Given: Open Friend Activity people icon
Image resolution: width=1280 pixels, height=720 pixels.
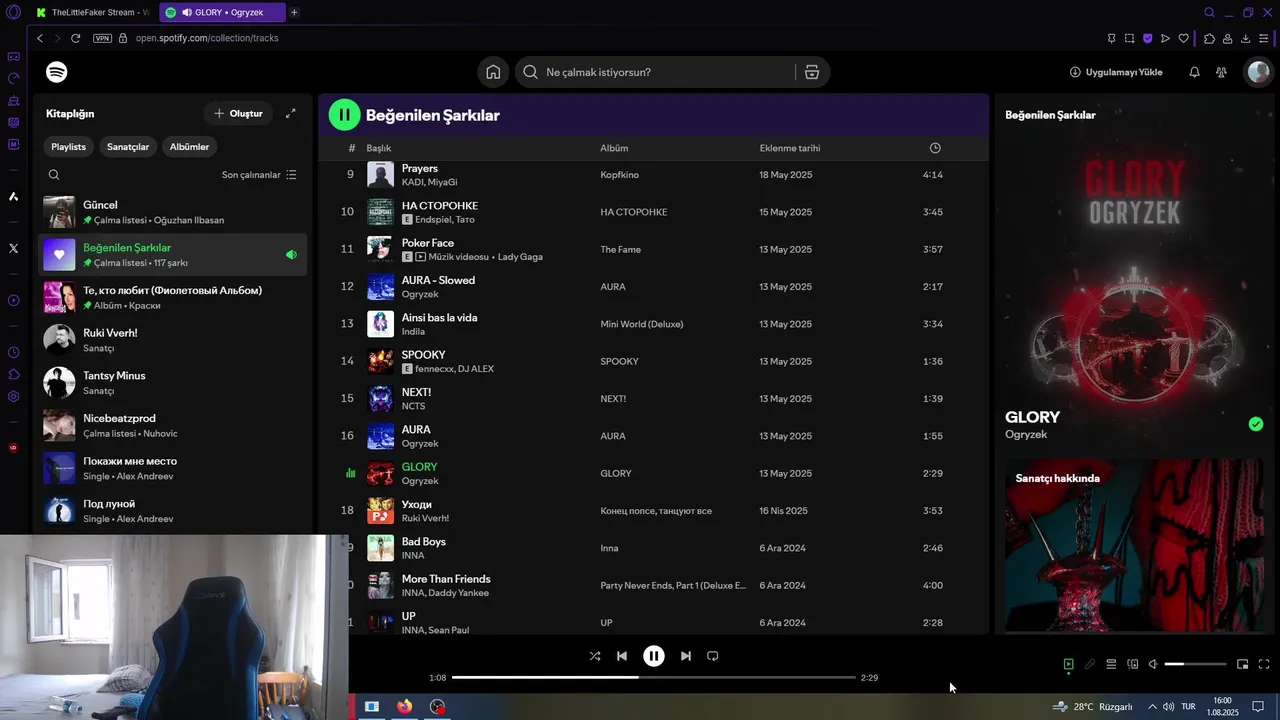Looking at the screenshot, I should coord(1221,72).
